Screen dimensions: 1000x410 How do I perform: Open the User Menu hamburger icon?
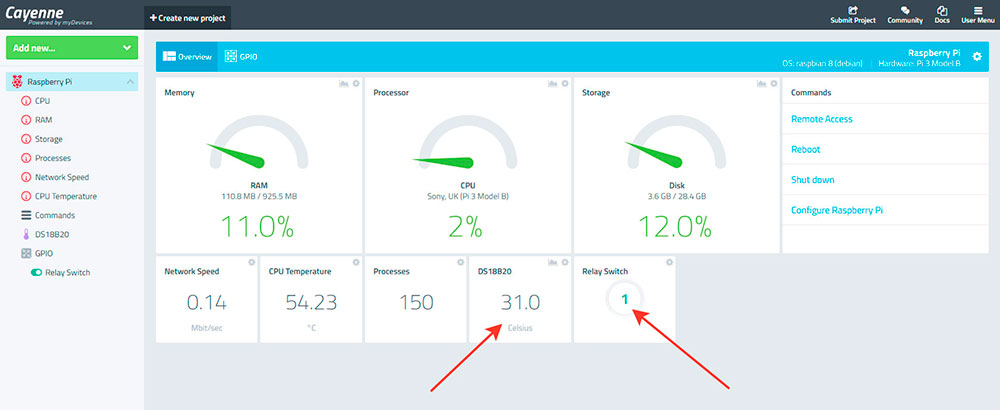[977, 10]
